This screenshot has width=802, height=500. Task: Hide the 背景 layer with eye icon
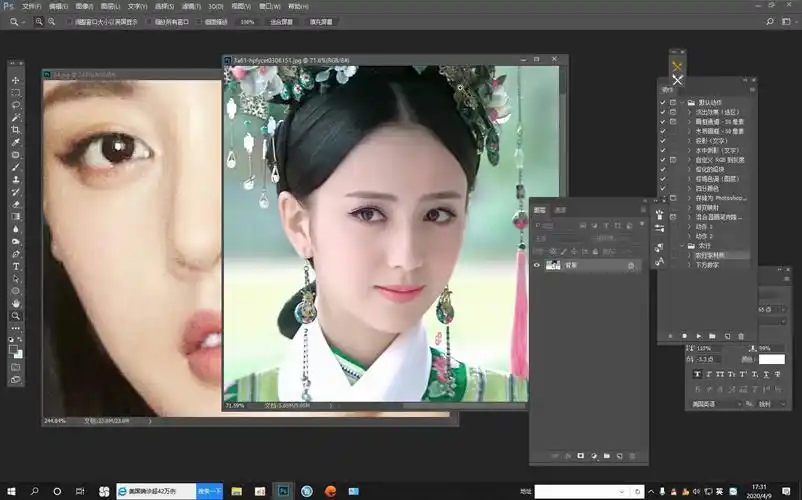(x=537, y=265)
